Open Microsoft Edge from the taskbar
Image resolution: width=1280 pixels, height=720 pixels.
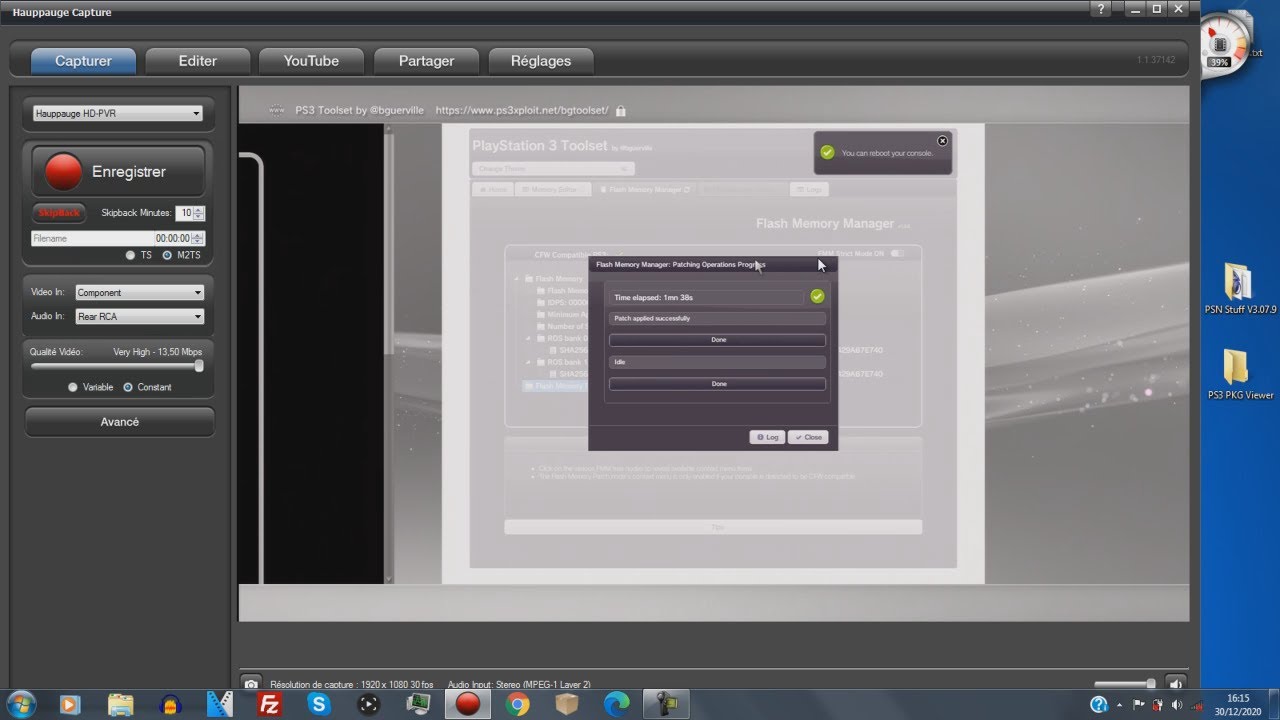pos(616,704)
